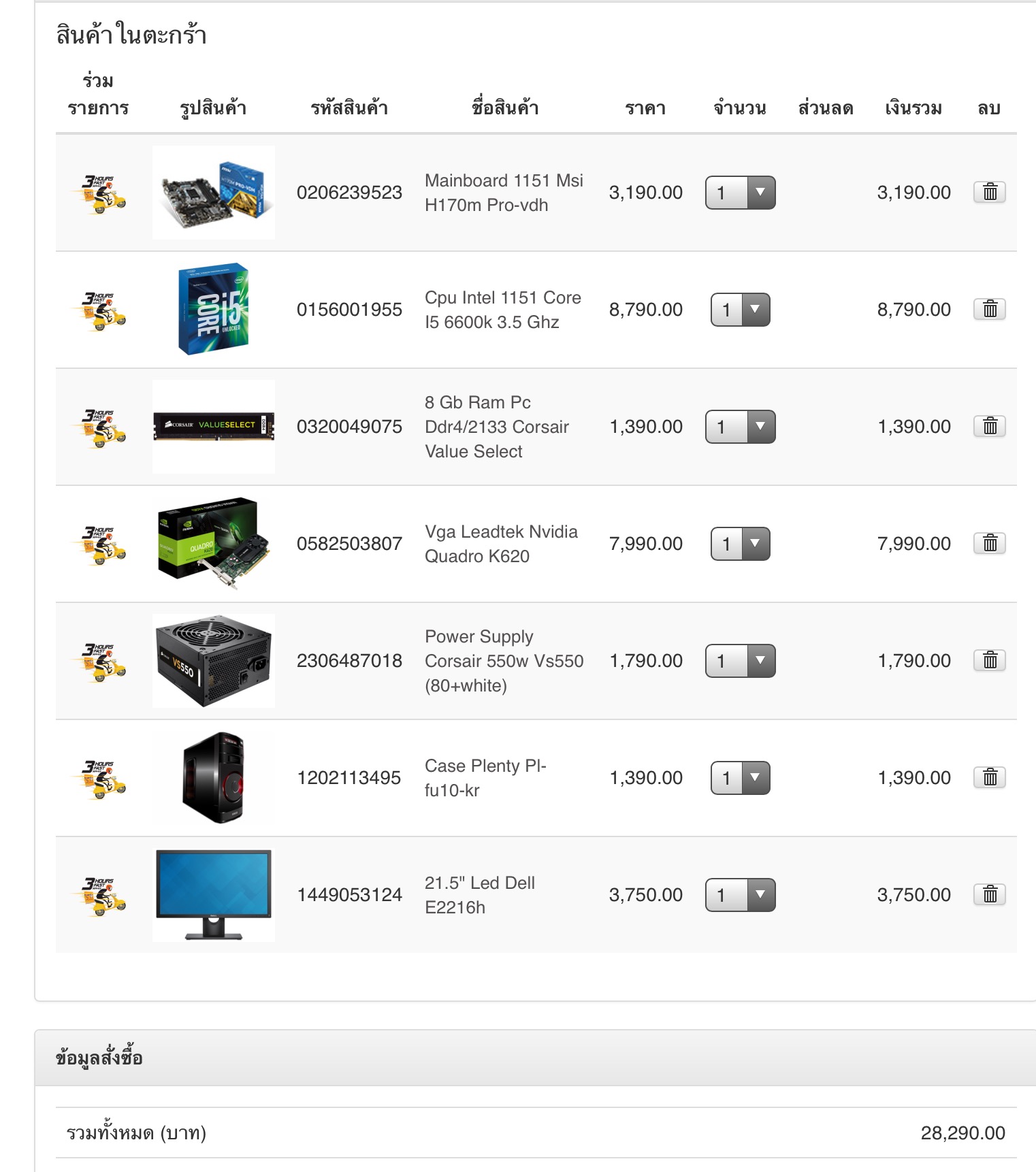1036x1172 pixels.
Task: Open the quantity dropdown for the Mainboard
Action: 741,193
